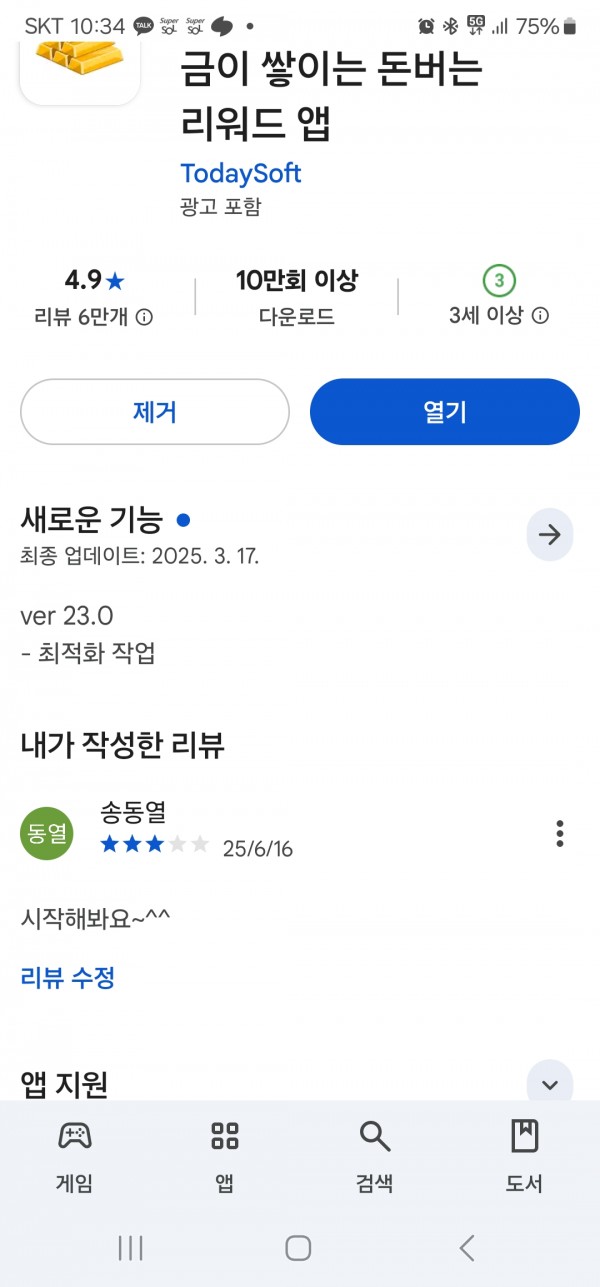Tap the three-star review rating

[155, 844]
